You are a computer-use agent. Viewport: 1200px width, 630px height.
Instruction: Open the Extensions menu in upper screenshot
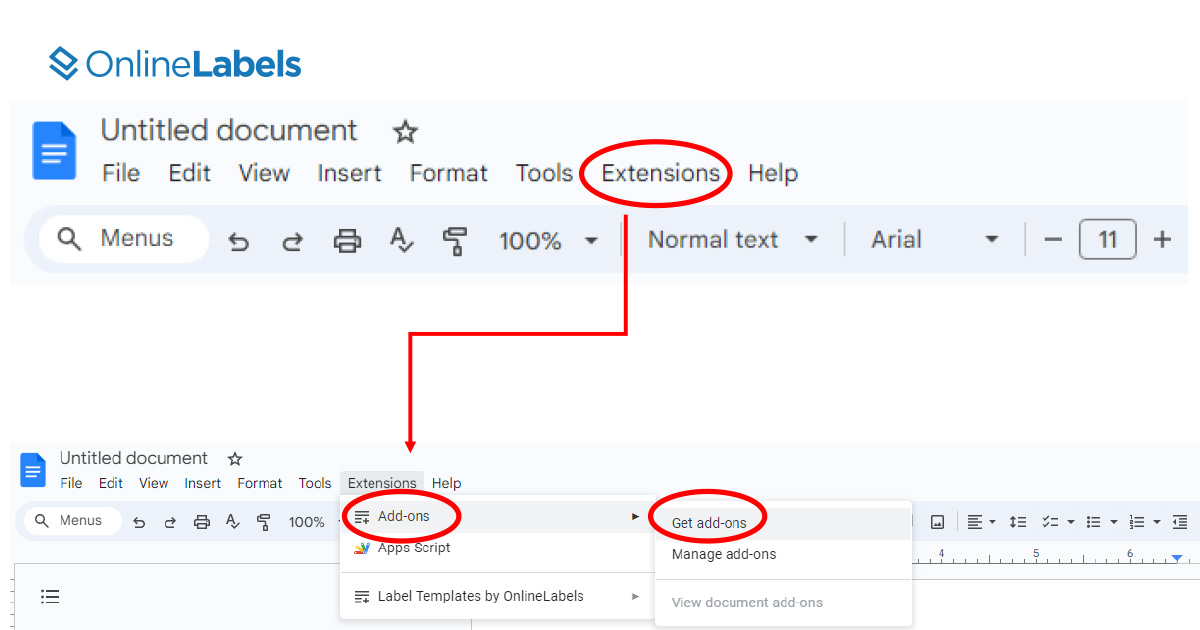click(660, 173)
